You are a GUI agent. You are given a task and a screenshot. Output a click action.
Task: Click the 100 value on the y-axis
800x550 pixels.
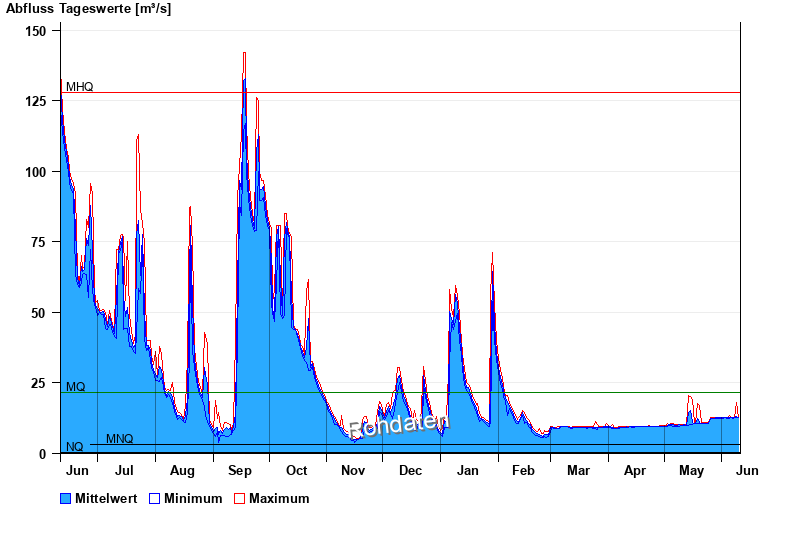pos(36,172)
